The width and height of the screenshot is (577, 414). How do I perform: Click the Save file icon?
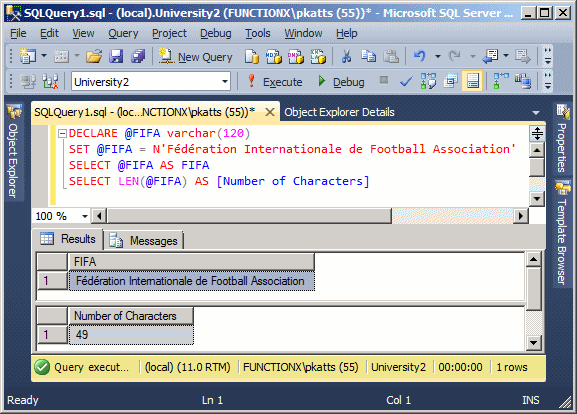(116, 57)
